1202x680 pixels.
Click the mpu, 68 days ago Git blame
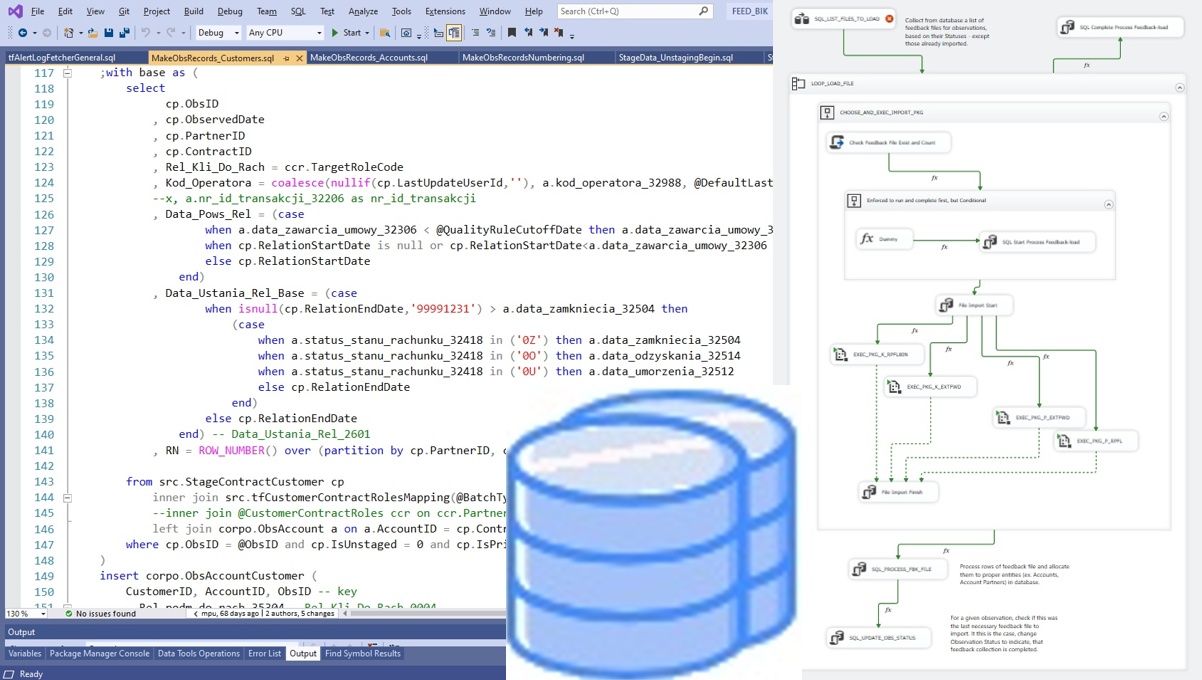229,613
